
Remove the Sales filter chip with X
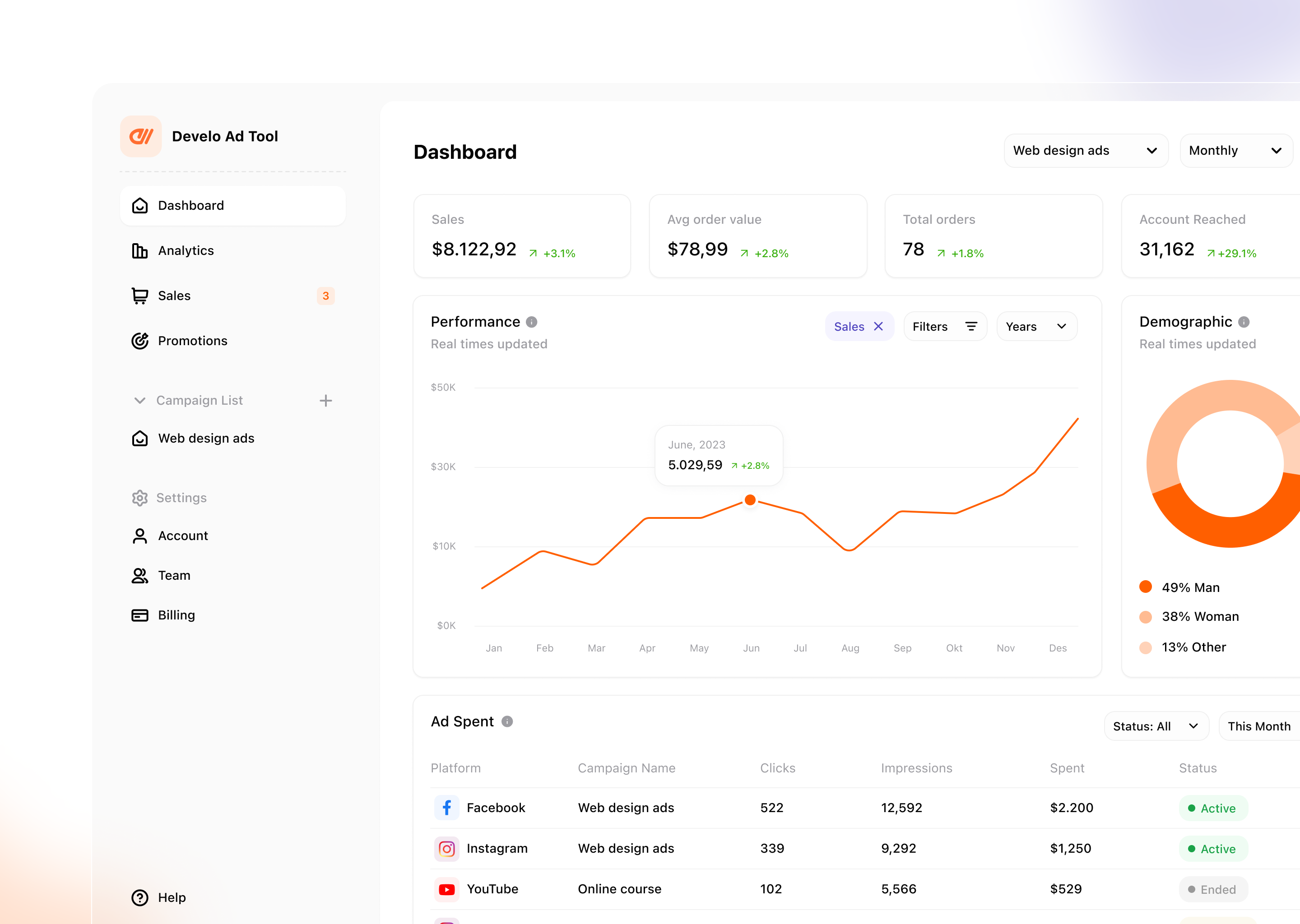tap(878, 326)
